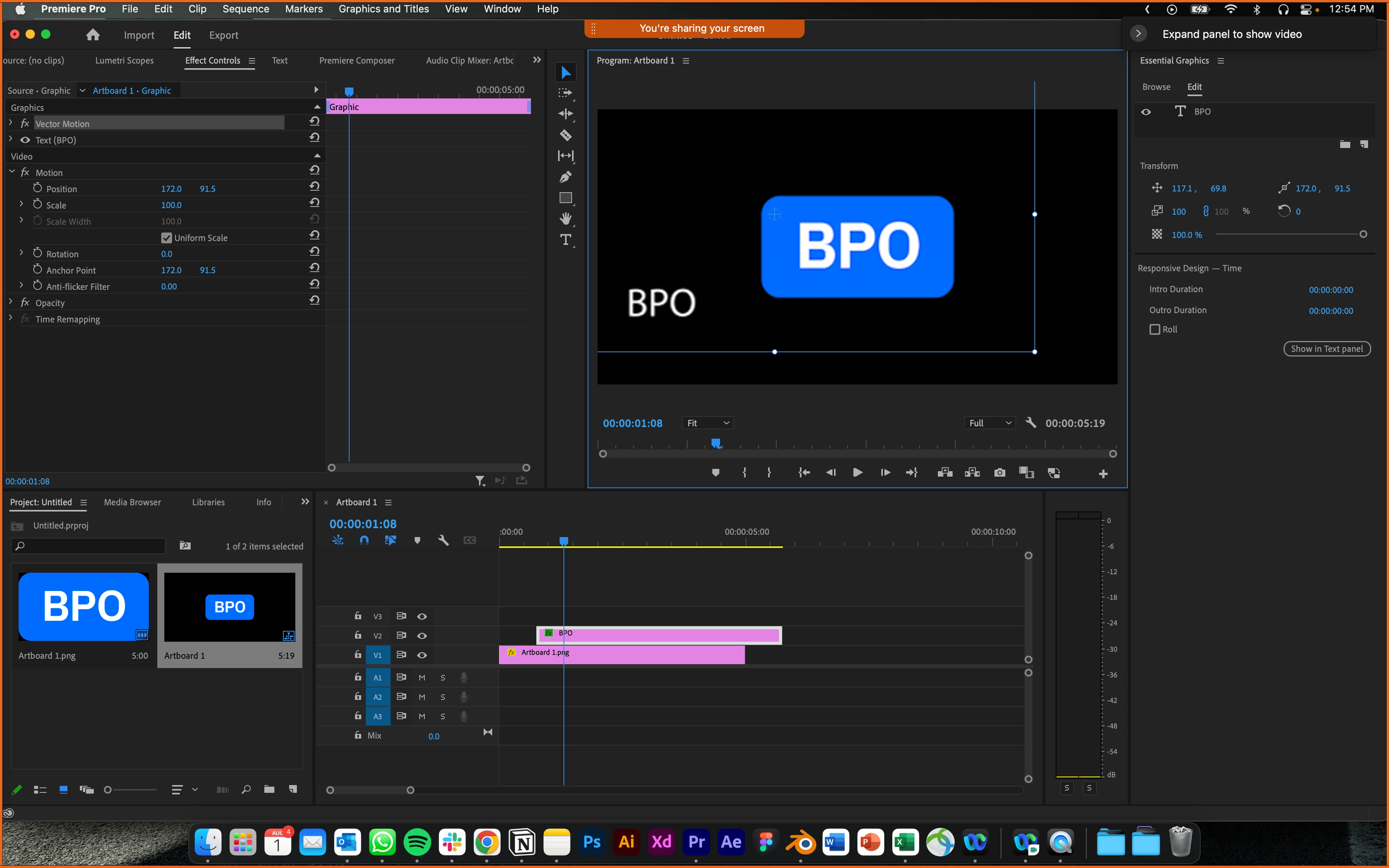Expand the Rotation property
This screenshot has height=868, width=1389.
[22, 253]
